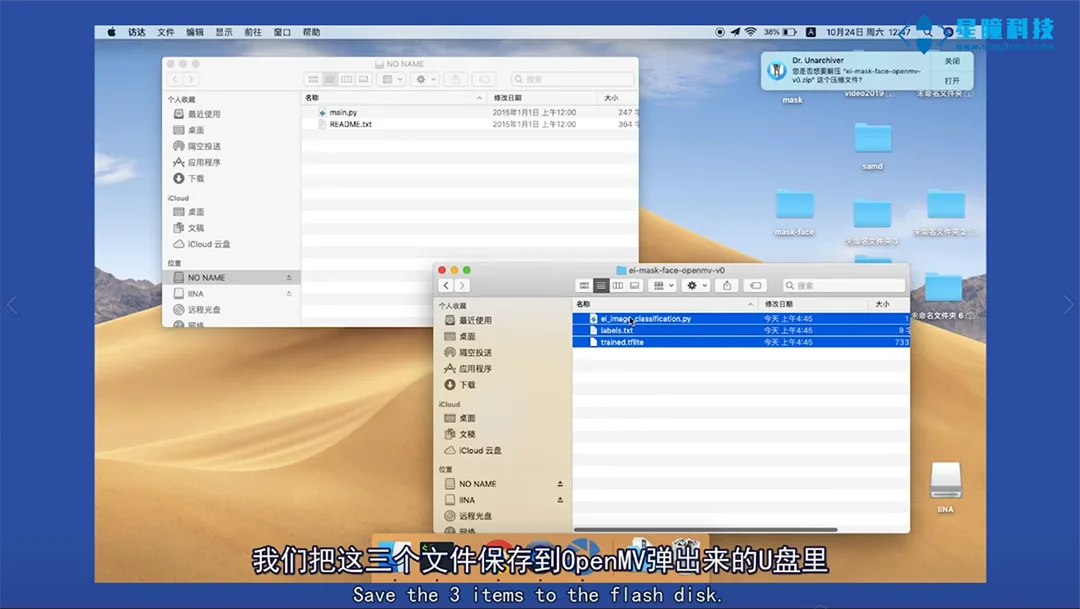Switch NO NAME window to icon view
The height and width of the screenshot is (609, 1080).
313,79
